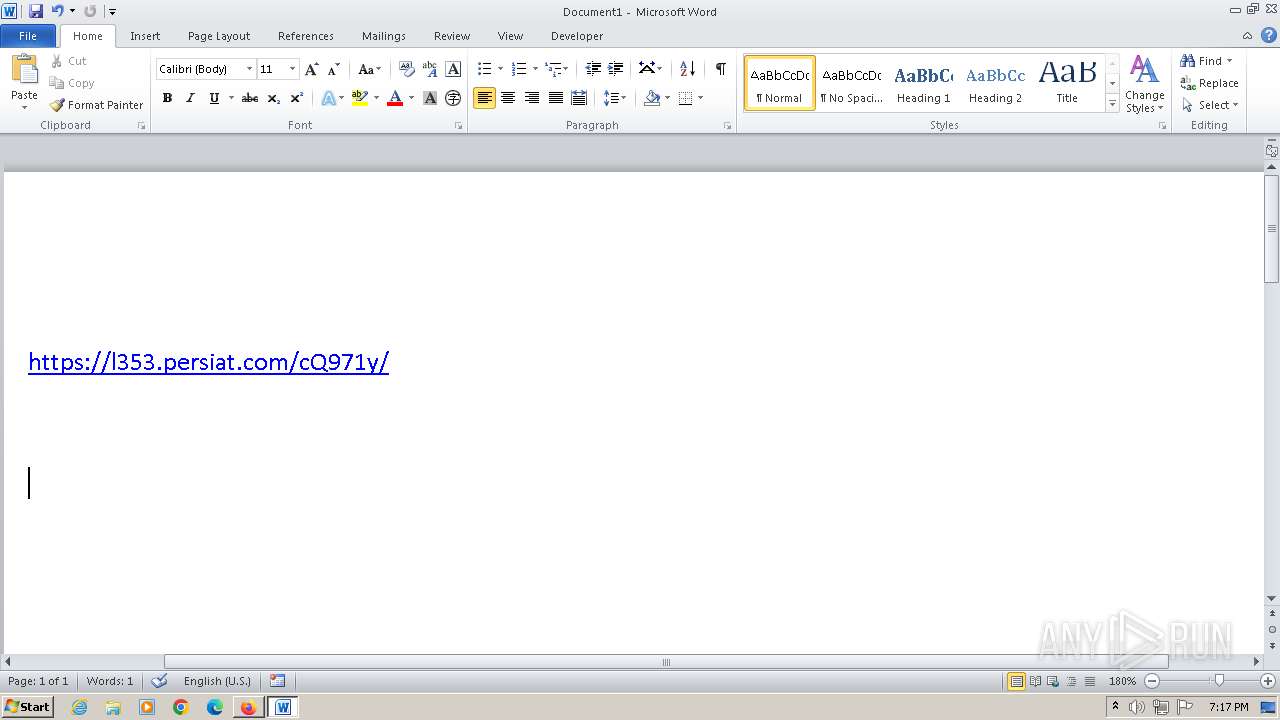Toggle Show/Hide paragraph marks
This screenshot has height=720, width=1280.
pos(720,69)
